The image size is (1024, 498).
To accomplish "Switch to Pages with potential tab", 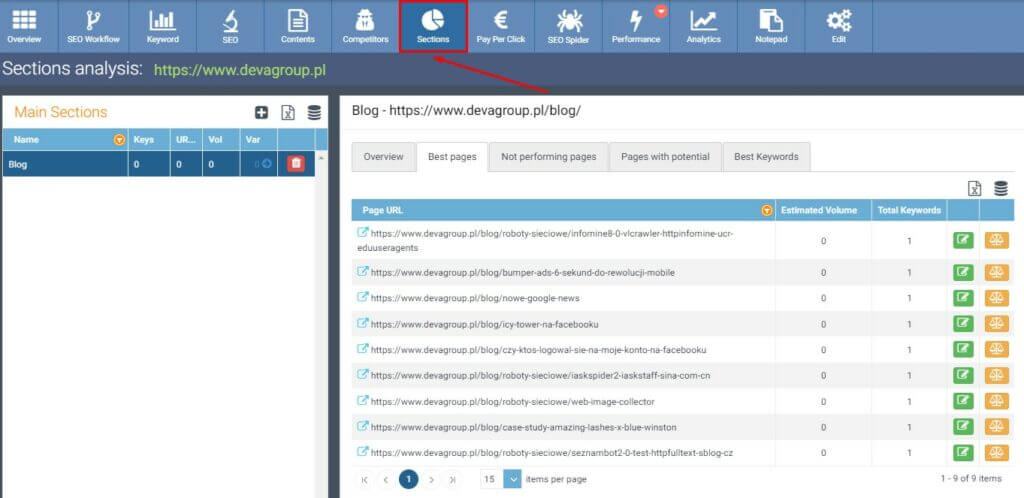I will [665, 157].
